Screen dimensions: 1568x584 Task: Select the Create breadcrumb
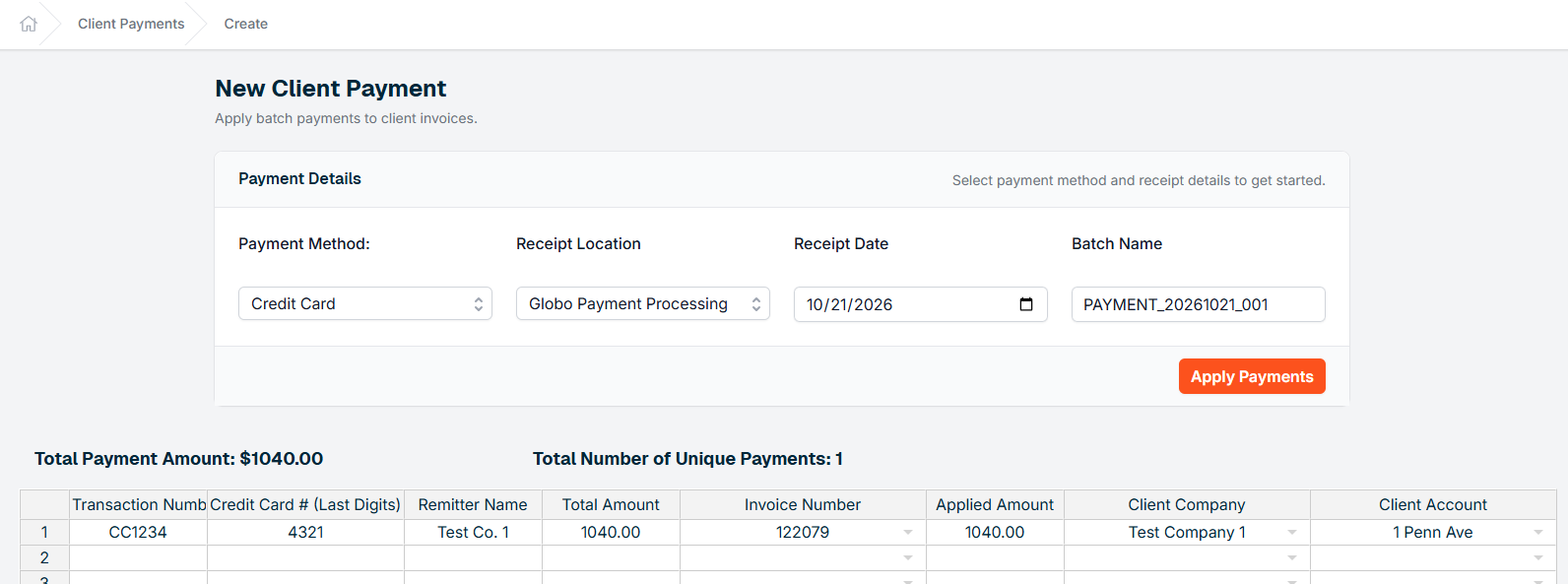pyautogui.click(x=246, y=24)
